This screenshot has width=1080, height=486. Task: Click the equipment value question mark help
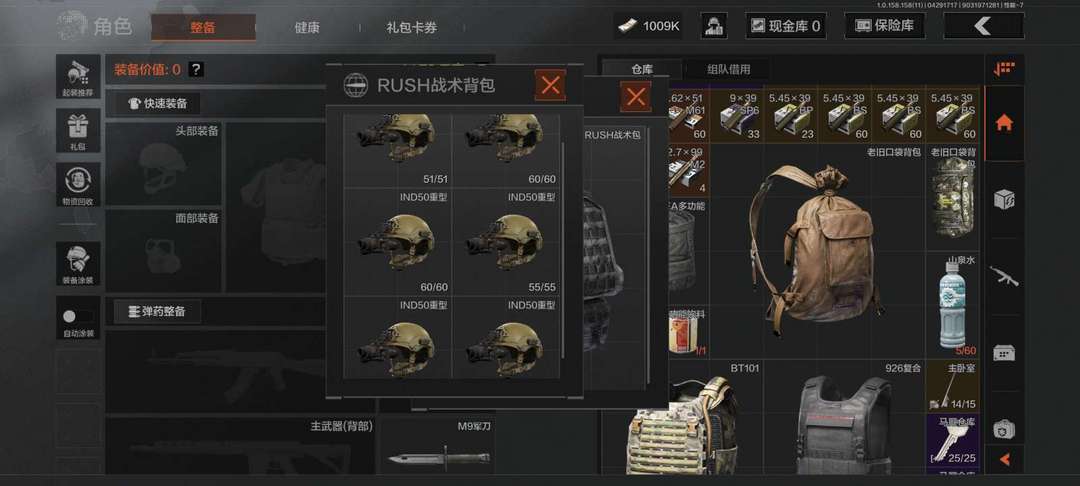click(x=196, y=69)
